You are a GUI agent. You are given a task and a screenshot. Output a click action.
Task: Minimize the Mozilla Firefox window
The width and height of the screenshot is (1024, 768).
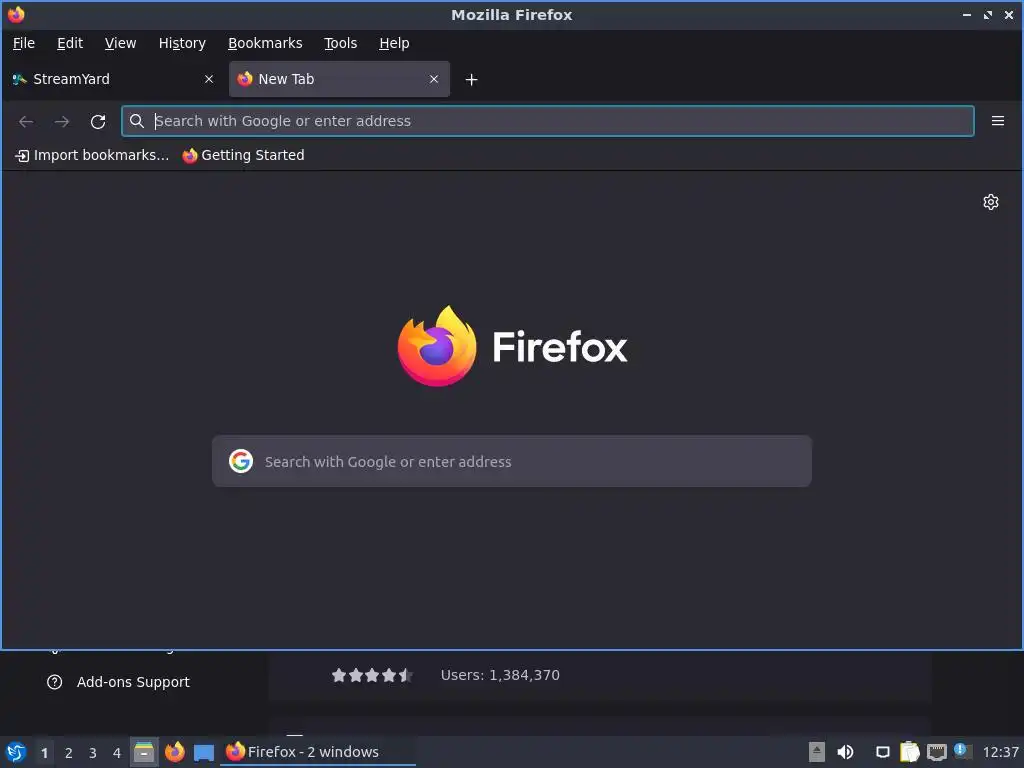point(967,14)
